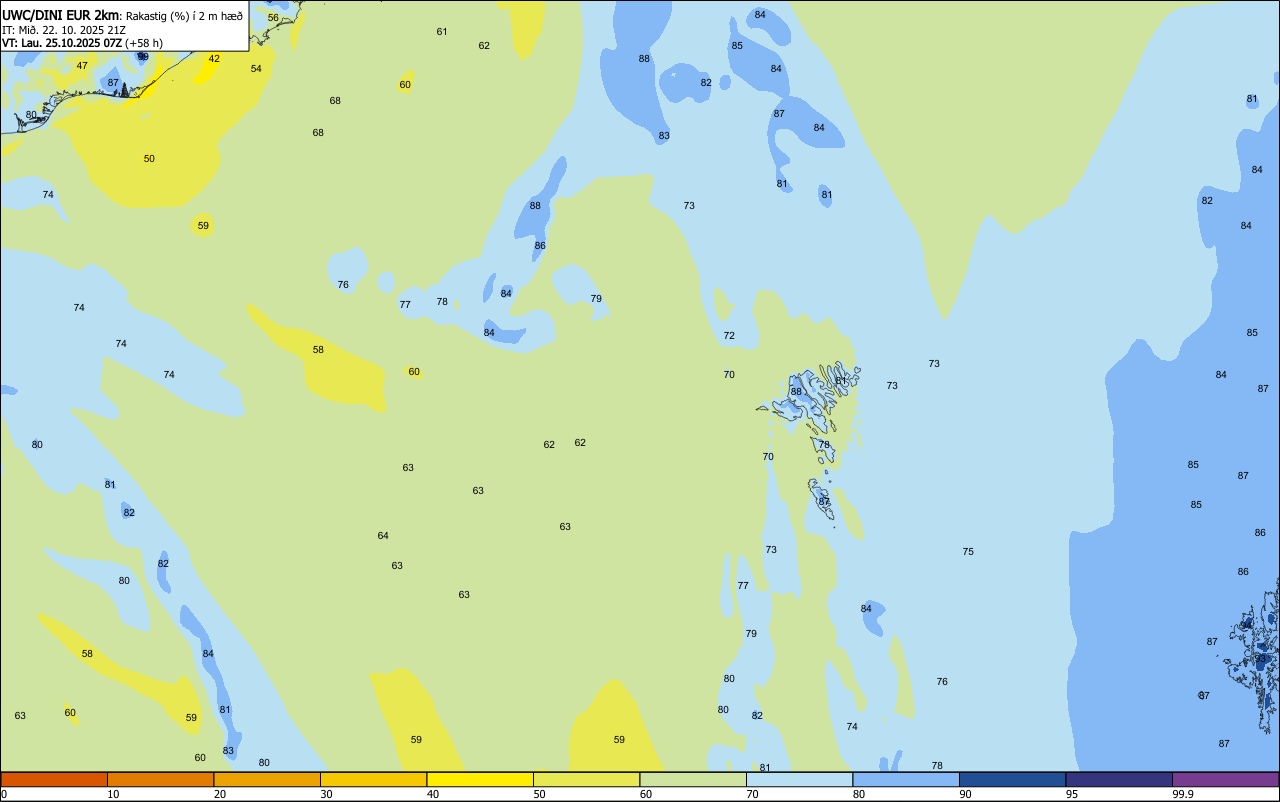Pick the 60–70 pale green legend segment
Screen dimensions: 1280x802
[x=693, y=779]
